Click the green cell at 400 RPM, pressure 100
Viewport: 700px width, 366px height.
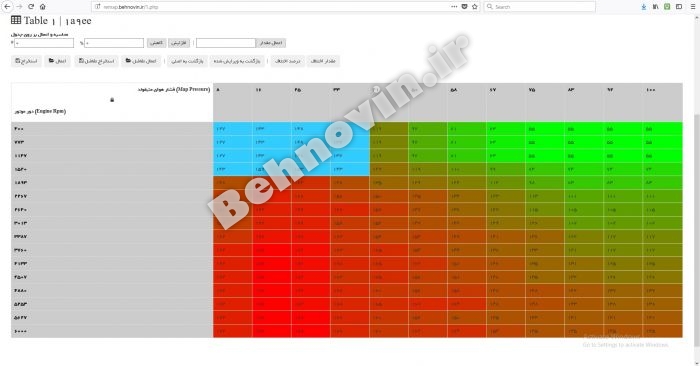point(662,129)
